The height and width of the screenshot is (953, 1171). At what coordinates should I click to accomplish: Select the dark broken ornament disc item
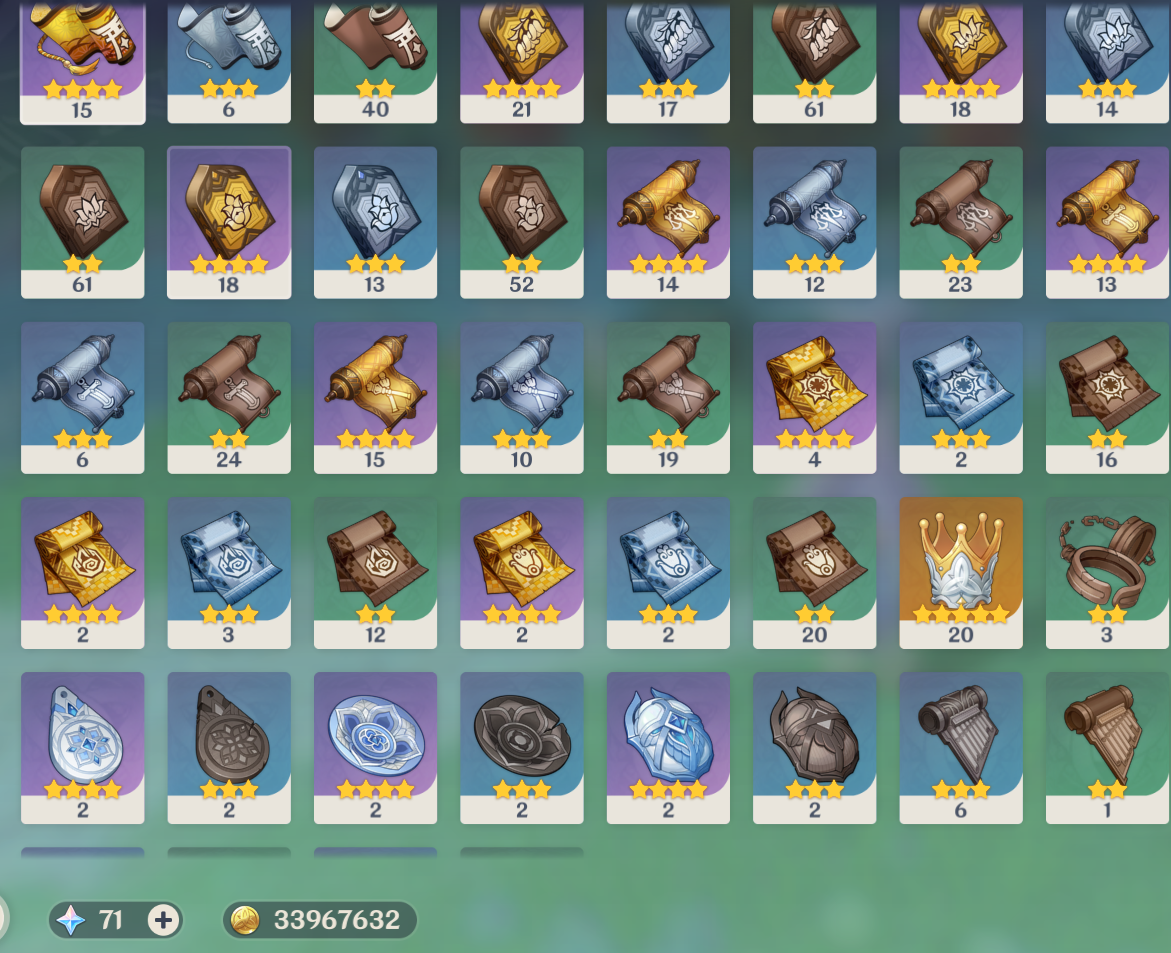point(521,748)
